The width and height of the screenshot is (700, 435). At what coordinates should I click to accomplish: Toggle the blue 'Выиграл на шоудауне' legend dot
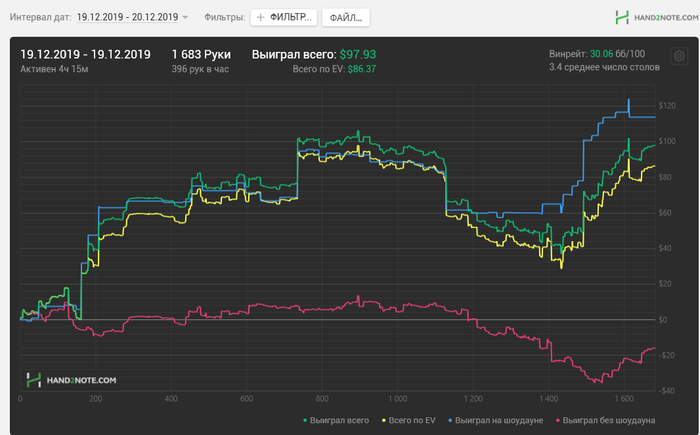point(450,420)
